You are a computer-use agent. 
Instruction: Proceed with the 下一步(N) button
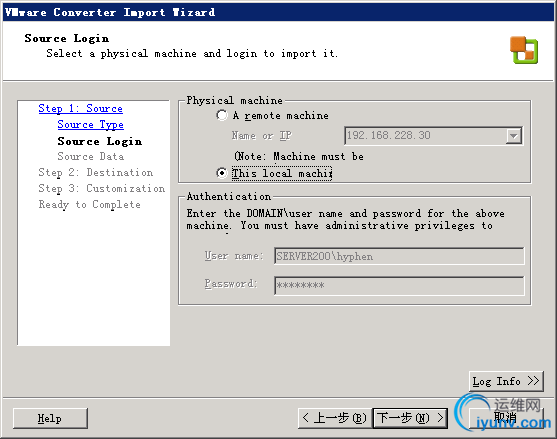(x=410, y=418)
